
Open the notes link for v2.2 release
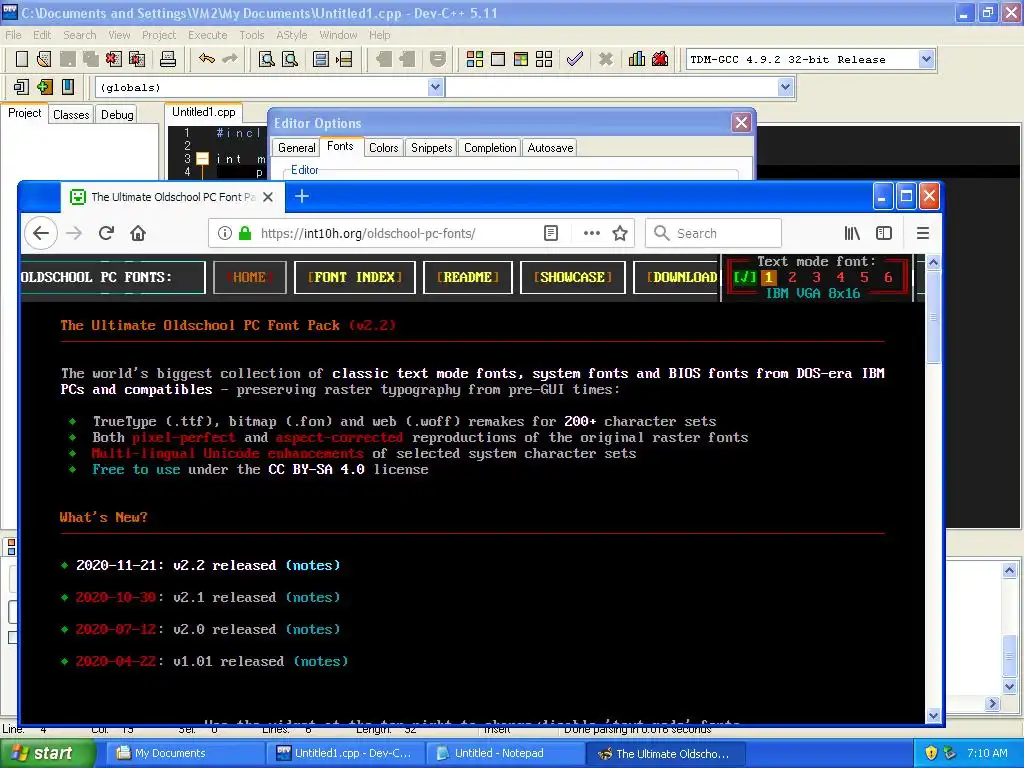pyautogui.click(x=313, y=566)
